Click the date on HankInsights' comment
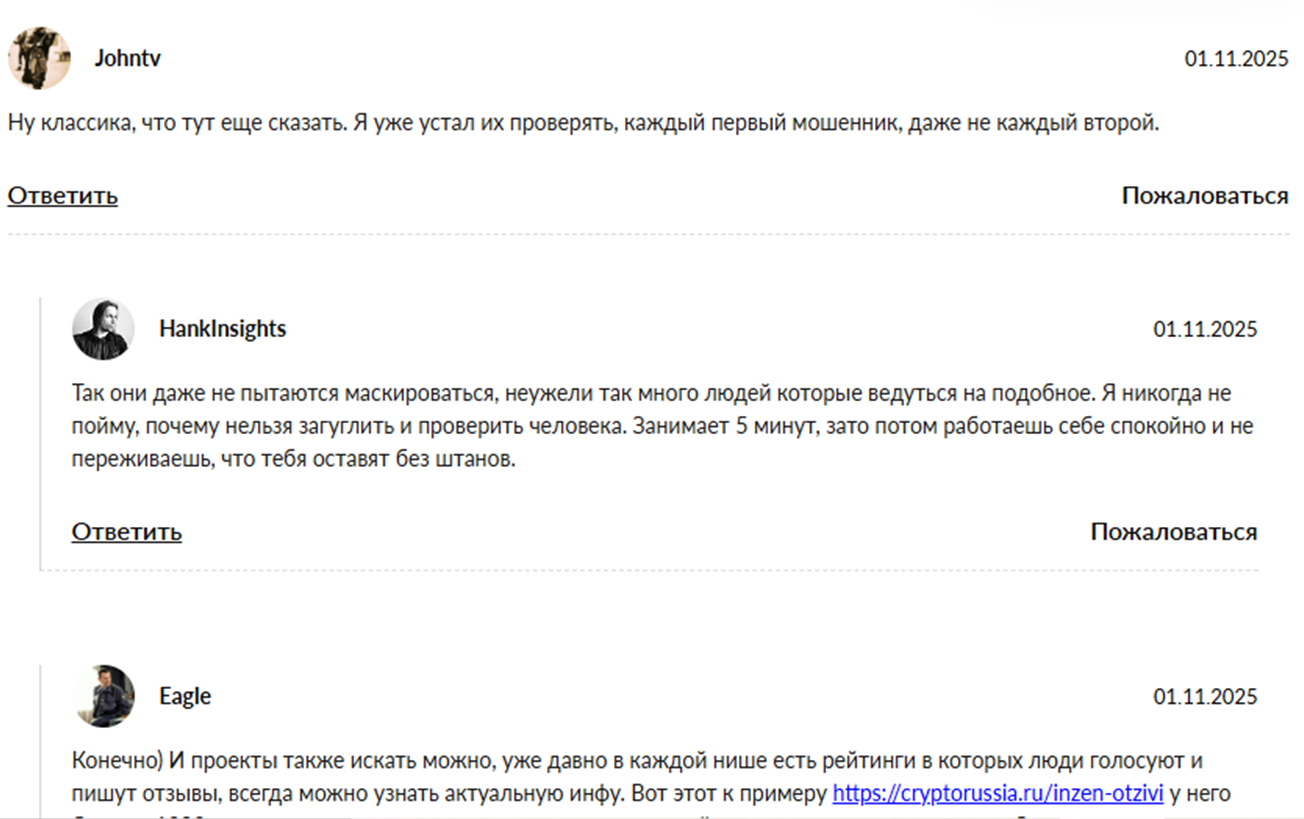 [x=1203, y=328]
